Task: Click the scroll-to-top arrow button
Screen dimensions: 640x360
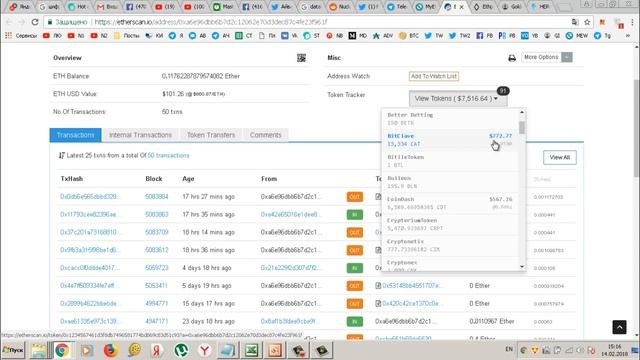Action: 619,327
